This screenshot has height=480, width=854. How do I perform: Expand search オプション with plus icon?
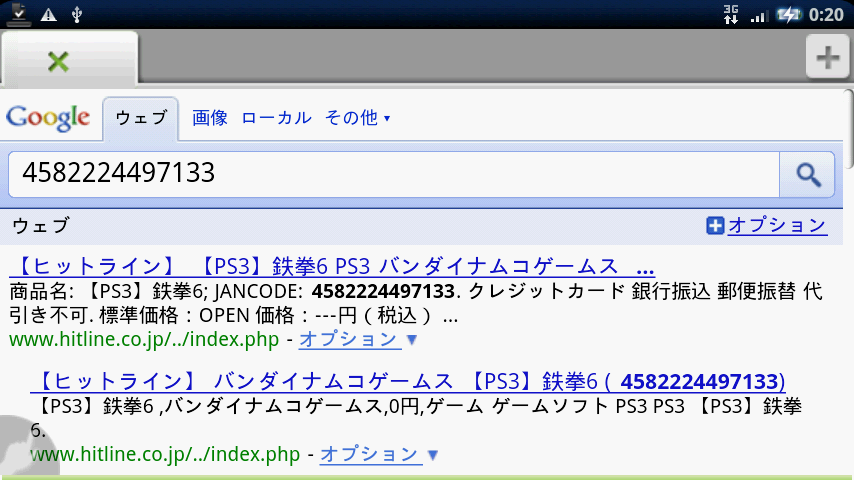point(715,226)
